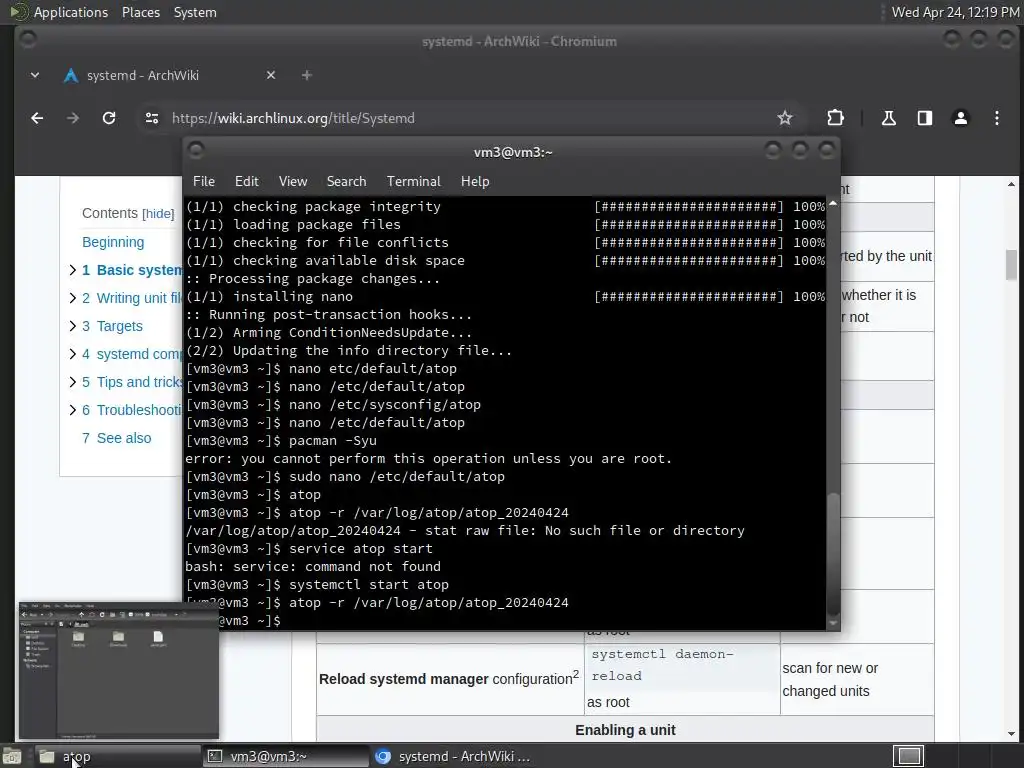1024x768 pixels.
Task: Open System menu in top panel
Action: (x=195, y=12)
